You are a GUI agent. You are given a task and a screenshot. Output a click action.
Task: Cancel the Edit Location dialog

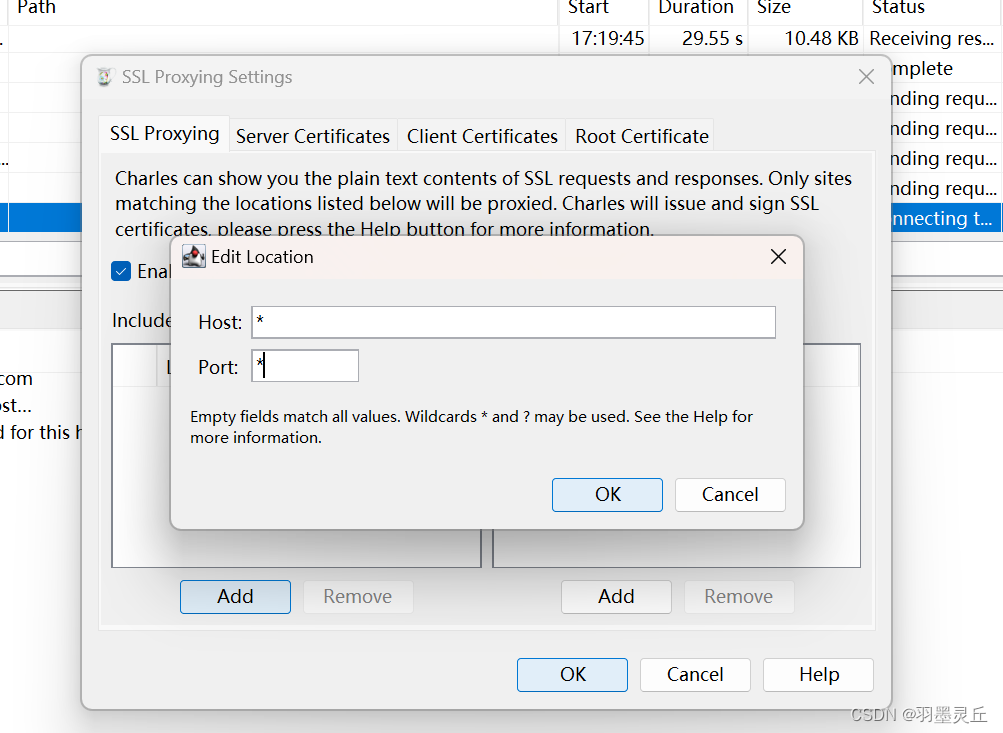730,494
